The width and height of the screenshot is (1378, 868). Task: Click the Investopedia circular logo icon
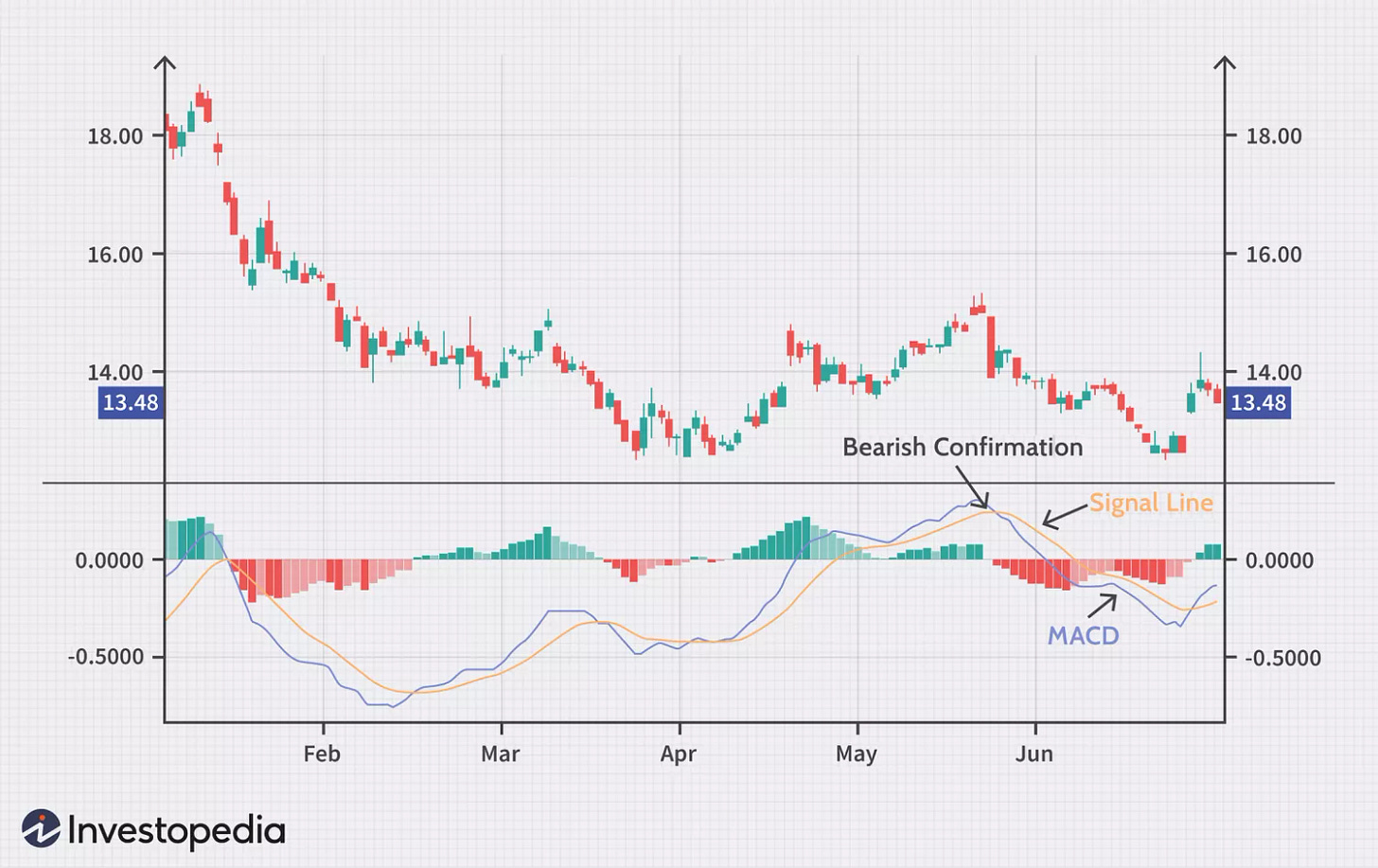point(41,828)
